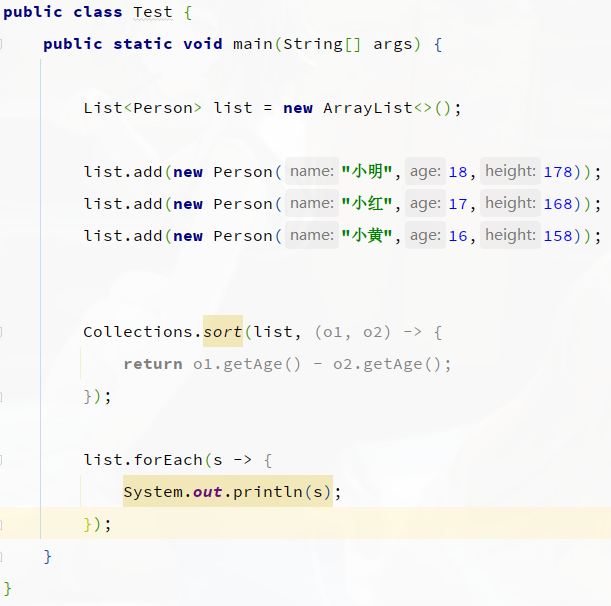Click the Collections class reference
611x606 pixels.
(138, 332)
